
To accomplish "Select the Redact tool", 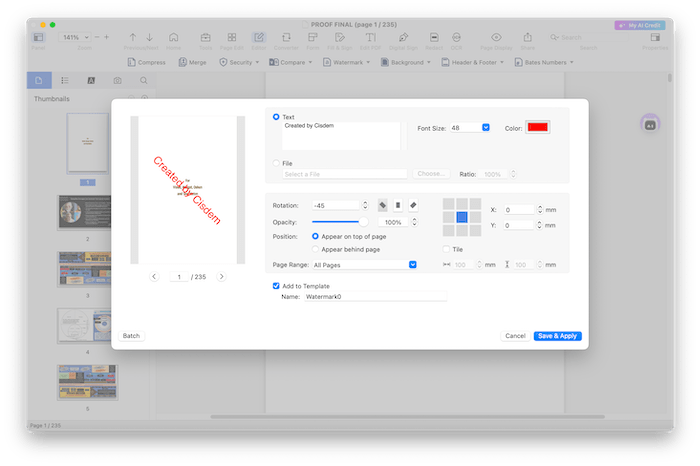I will point(434,37).
